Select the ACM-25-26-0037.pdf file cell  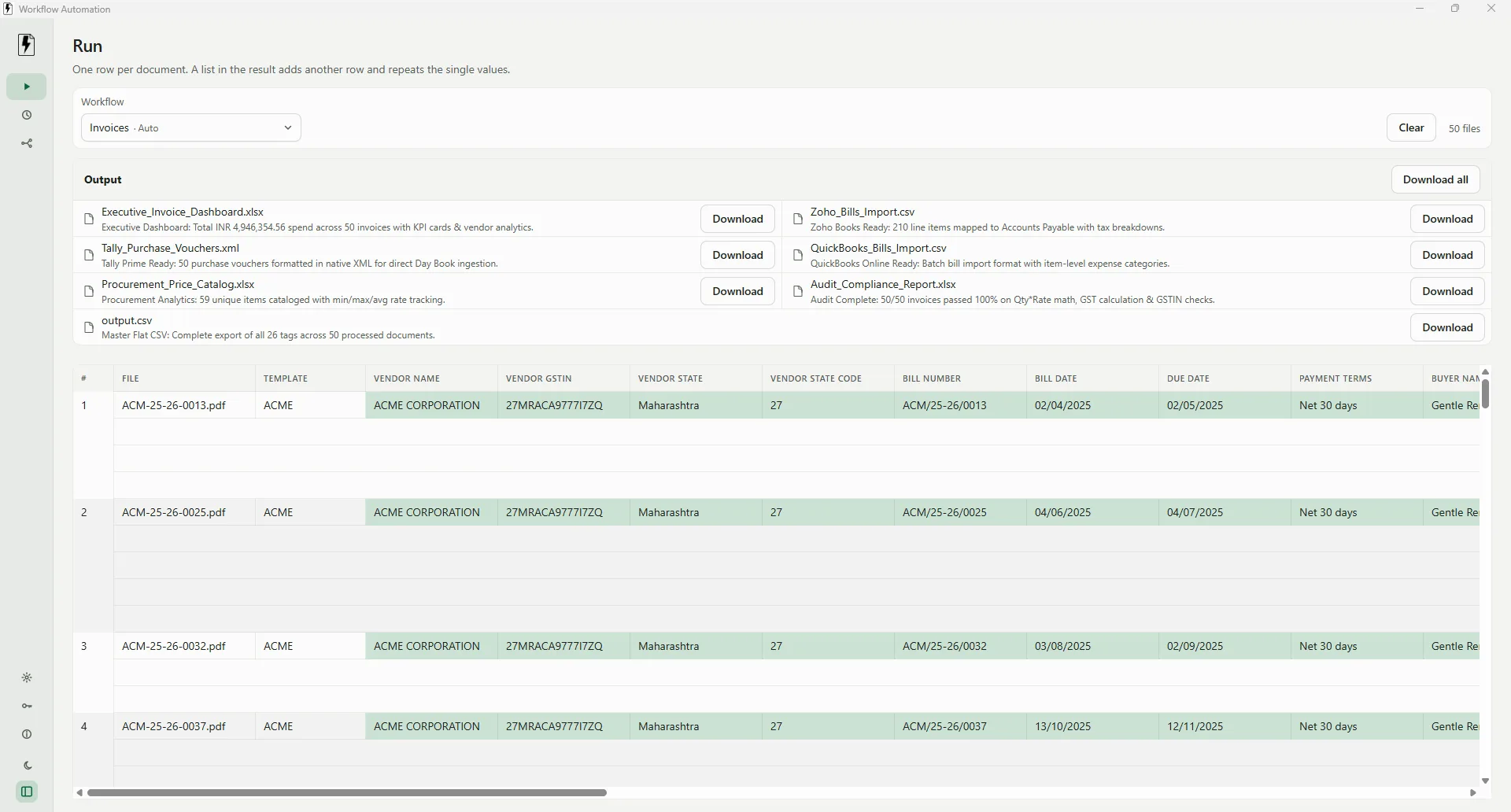pyautogui.click(x=184, y=726)
